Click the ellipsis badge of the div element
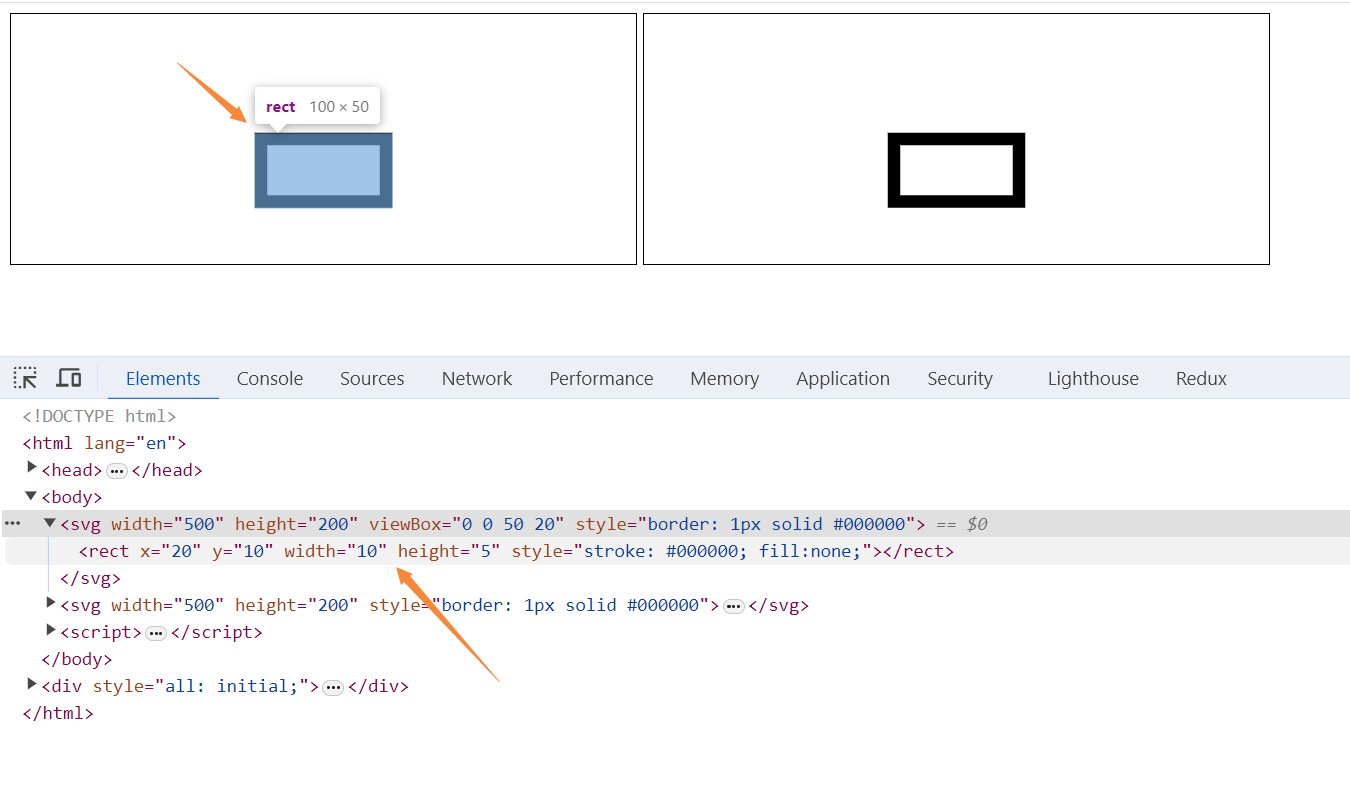 (334, 687)
